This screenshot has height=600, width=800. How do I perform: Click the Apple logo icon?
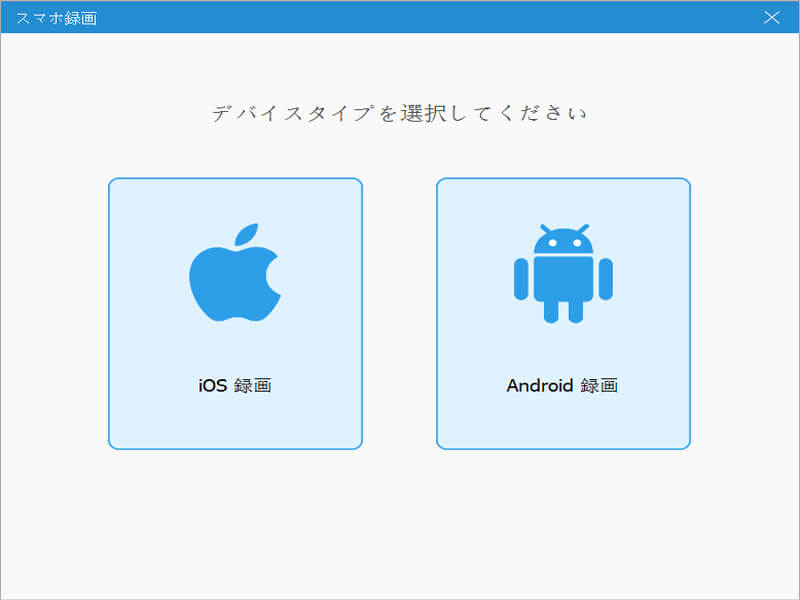click(x=235, y=272)
